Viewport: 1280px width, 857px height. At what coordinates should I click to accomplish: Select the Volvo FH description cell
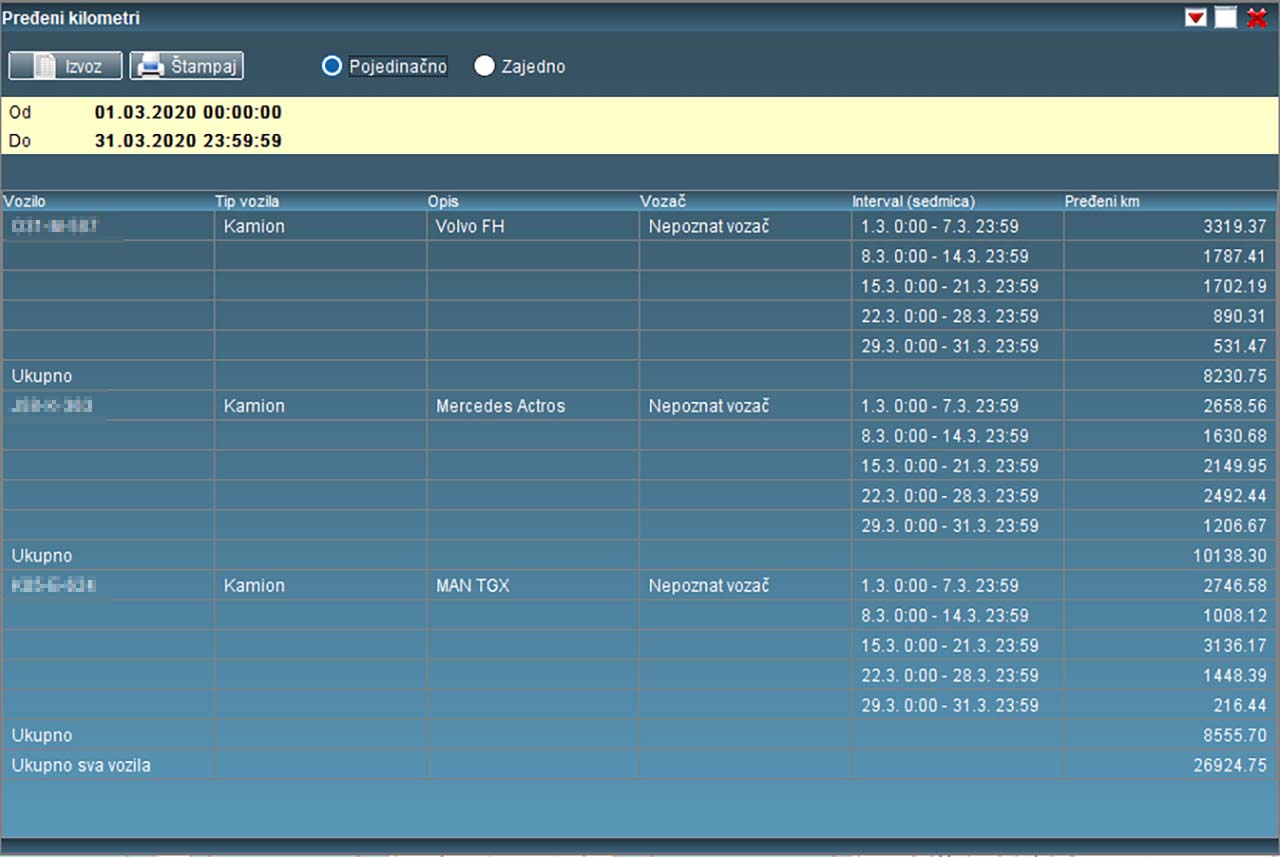tap(470, 227)
